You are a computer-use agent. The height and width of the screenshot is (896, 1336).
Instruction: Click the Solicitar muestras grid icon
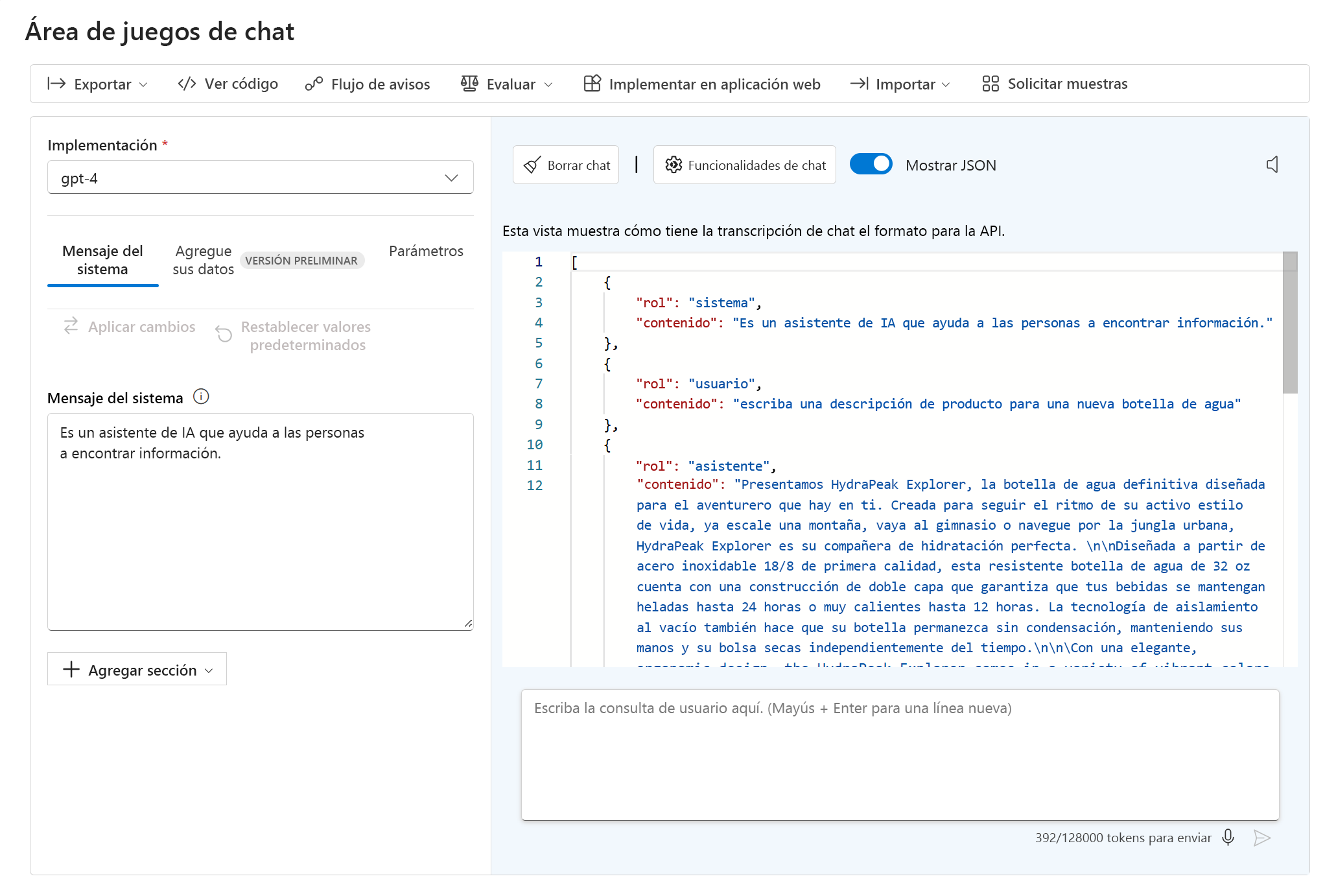[x=990, y=84]
